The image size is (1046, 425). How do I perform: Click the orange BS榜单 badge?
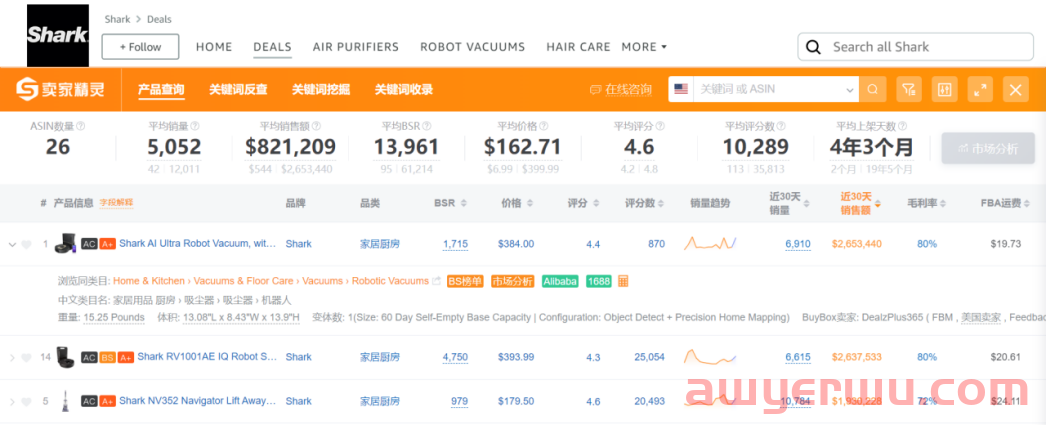pos(466,281)
